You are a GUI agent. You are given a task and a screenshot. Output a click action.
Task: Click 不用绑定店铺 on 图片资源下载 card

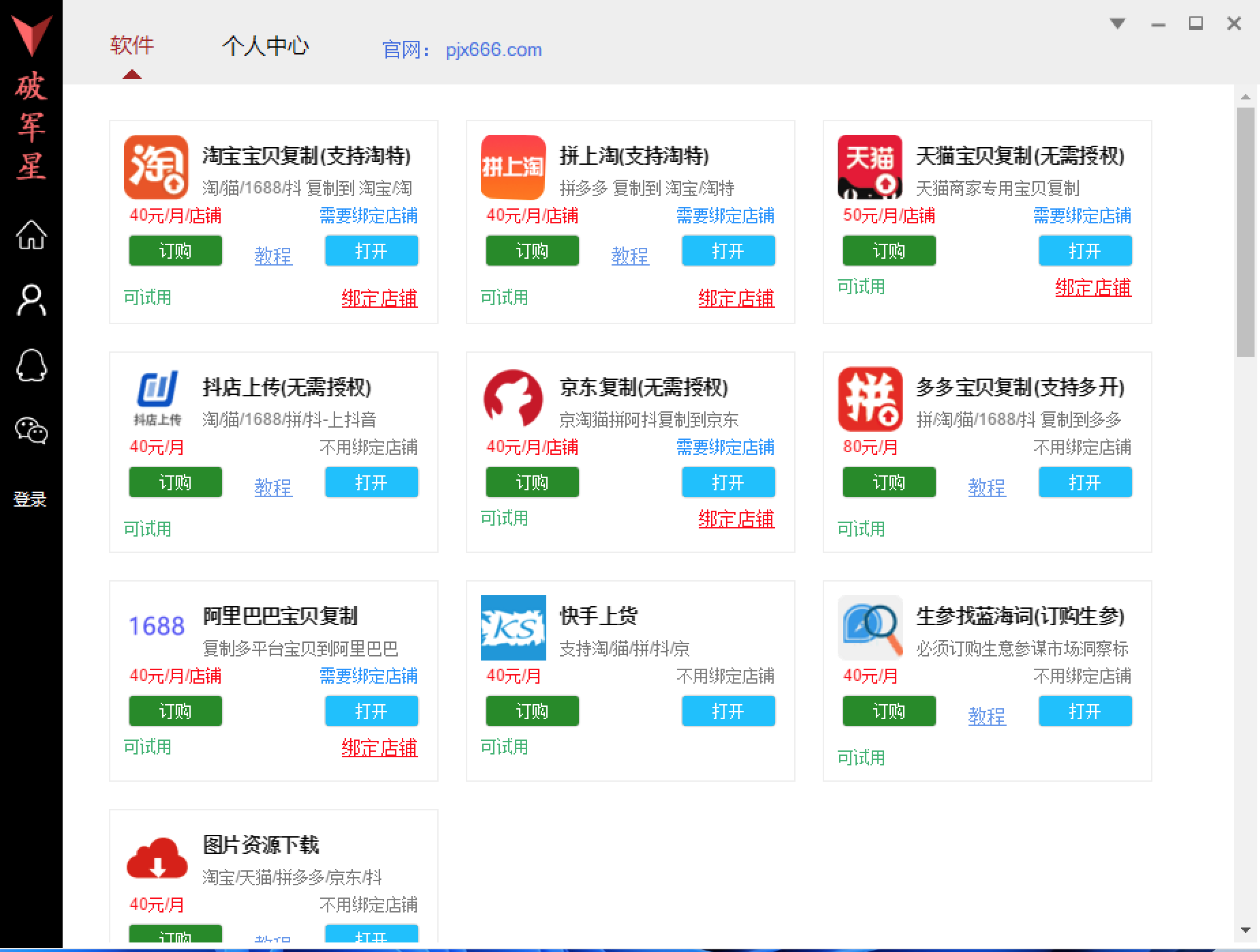coord(368,905)
